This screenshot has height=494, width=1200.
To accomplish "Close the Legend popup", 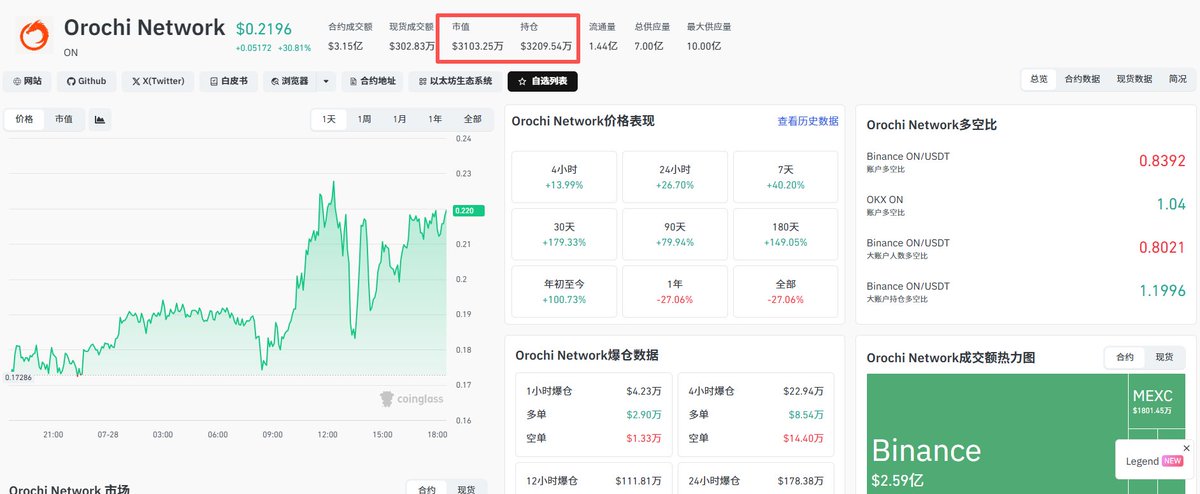I will (x=1187, y=447).
